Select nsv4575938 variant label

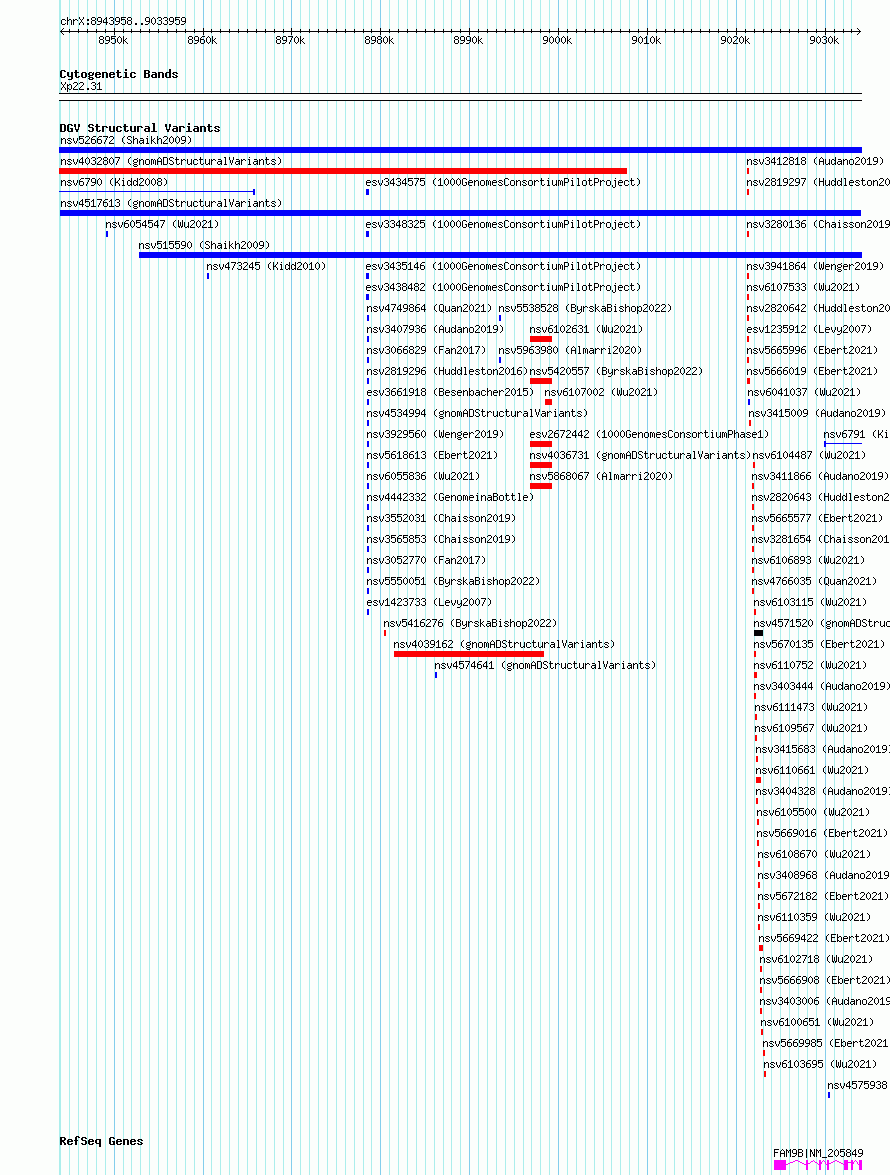pyautogui.click(x=858, y=1084)
